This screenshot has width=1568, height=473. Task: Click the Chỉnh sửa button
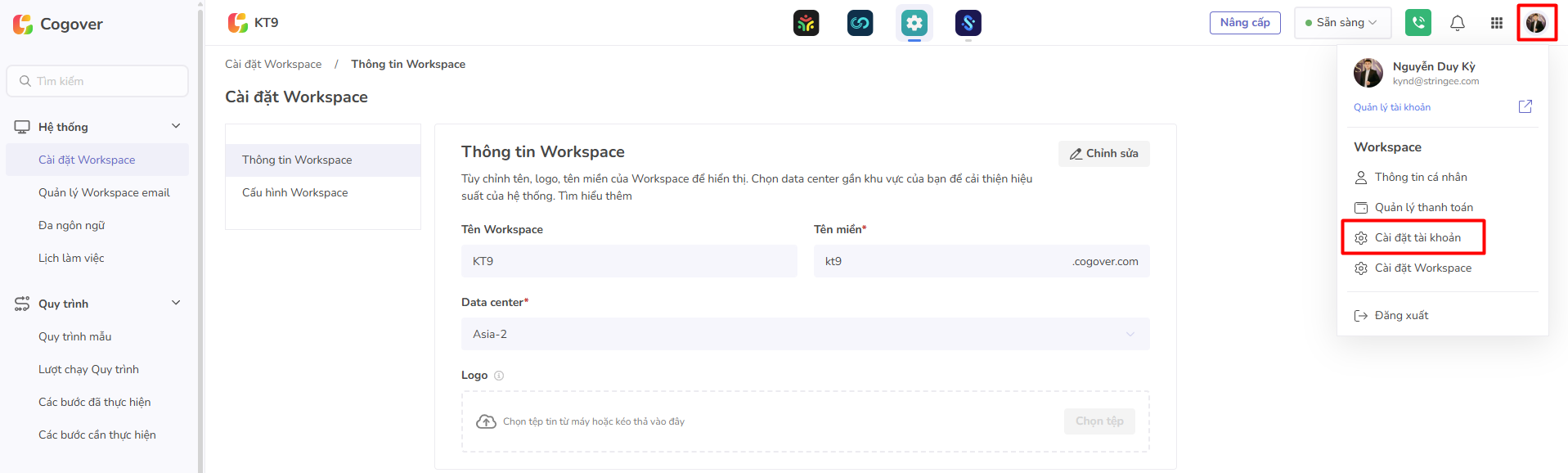click(x=1103, y=153)
